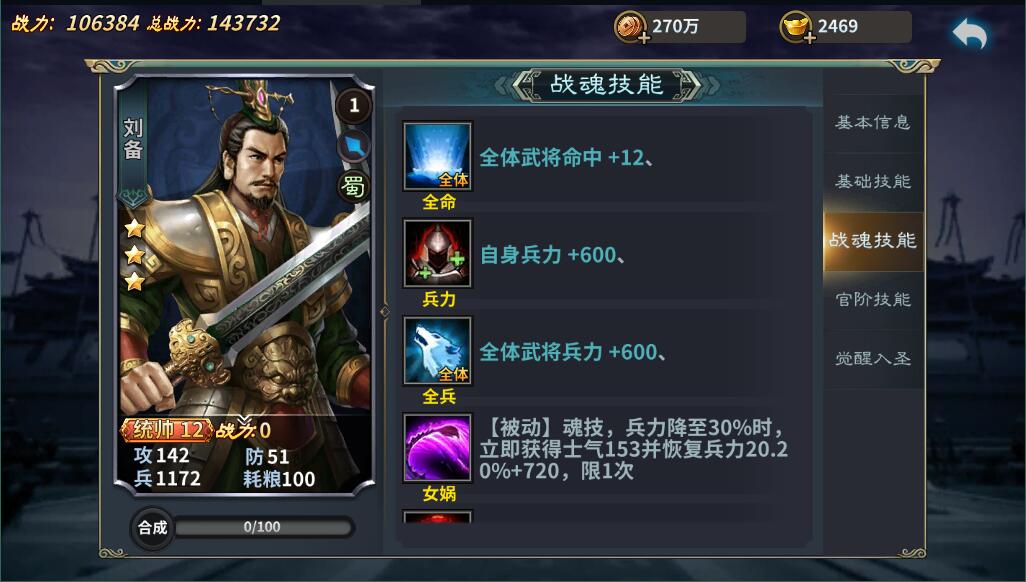
Task: Click the 0/100 synthesis progress bar
Action: coord(263,527)
